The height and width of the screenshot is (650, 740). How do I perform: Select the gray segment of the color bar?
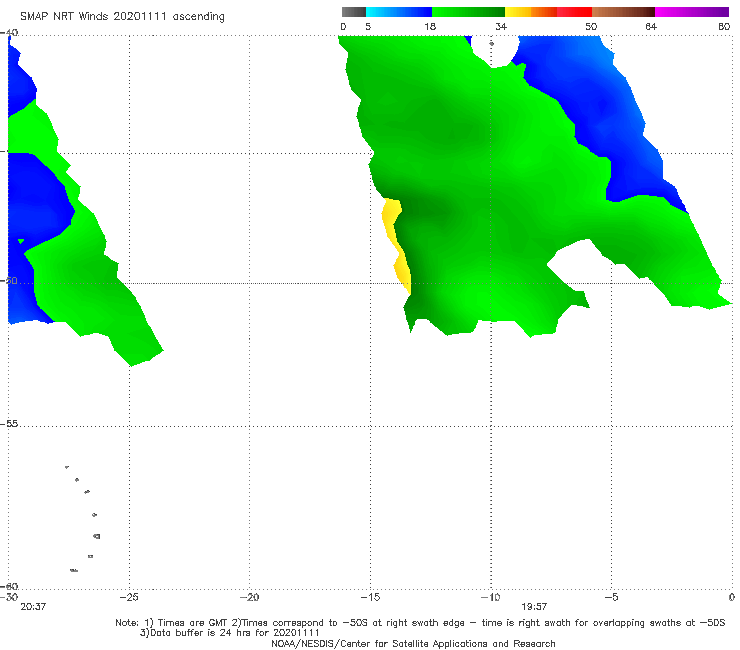[354, 12]
